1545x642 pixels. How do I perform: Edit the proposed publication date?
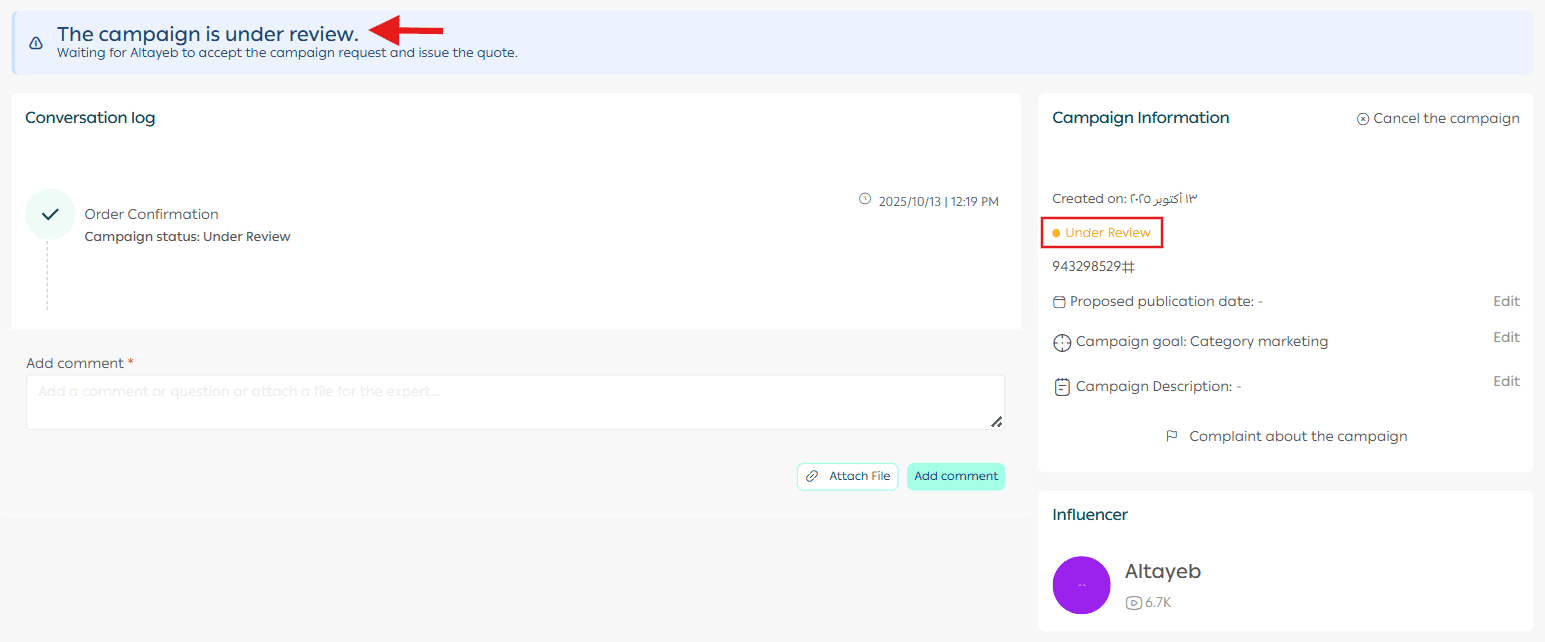point(1506,302)
